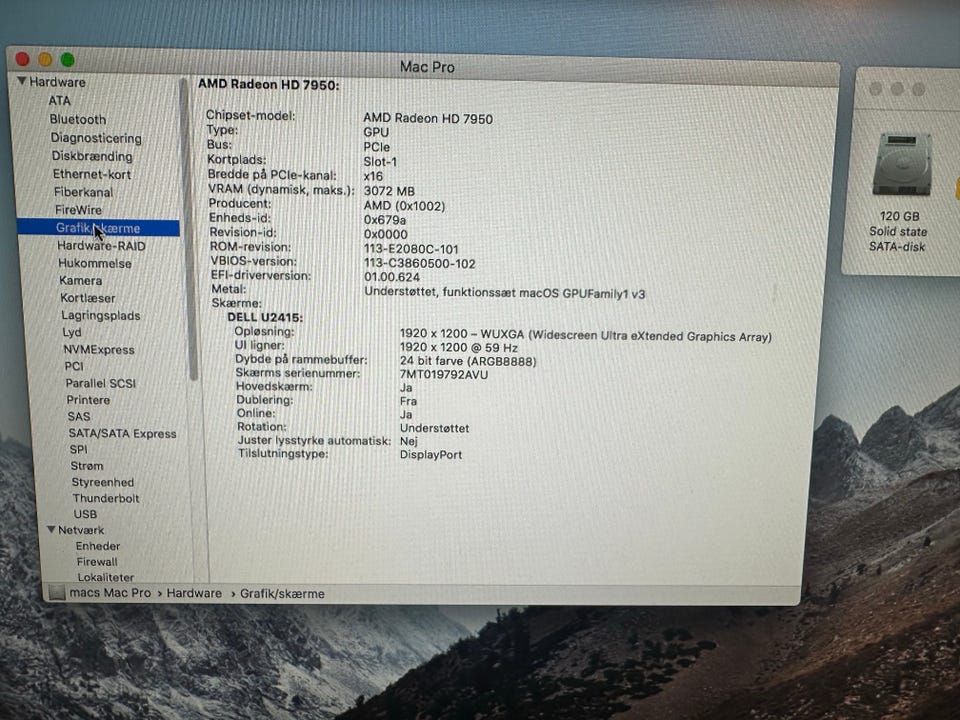Select SPI in the sidebar

(x=78, y=449)
